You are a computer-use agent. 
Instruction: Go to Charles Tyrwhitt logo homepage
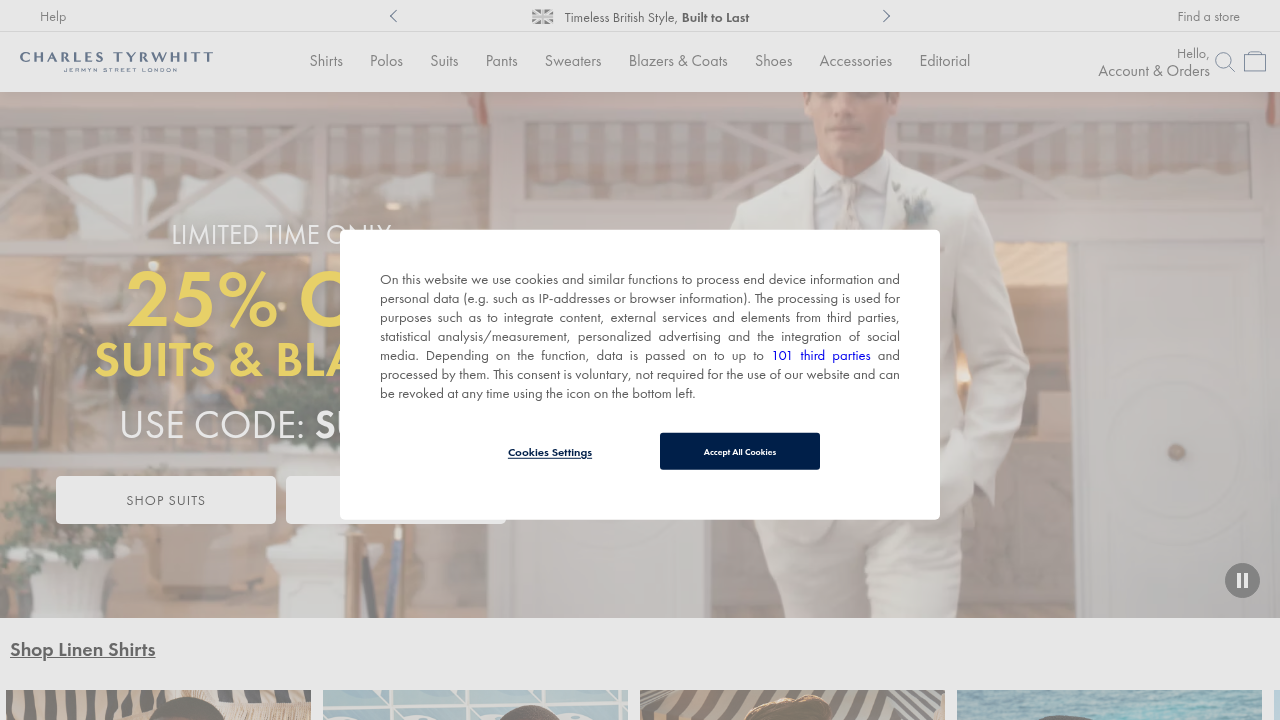pyautogui.click(x=116, y=61)
